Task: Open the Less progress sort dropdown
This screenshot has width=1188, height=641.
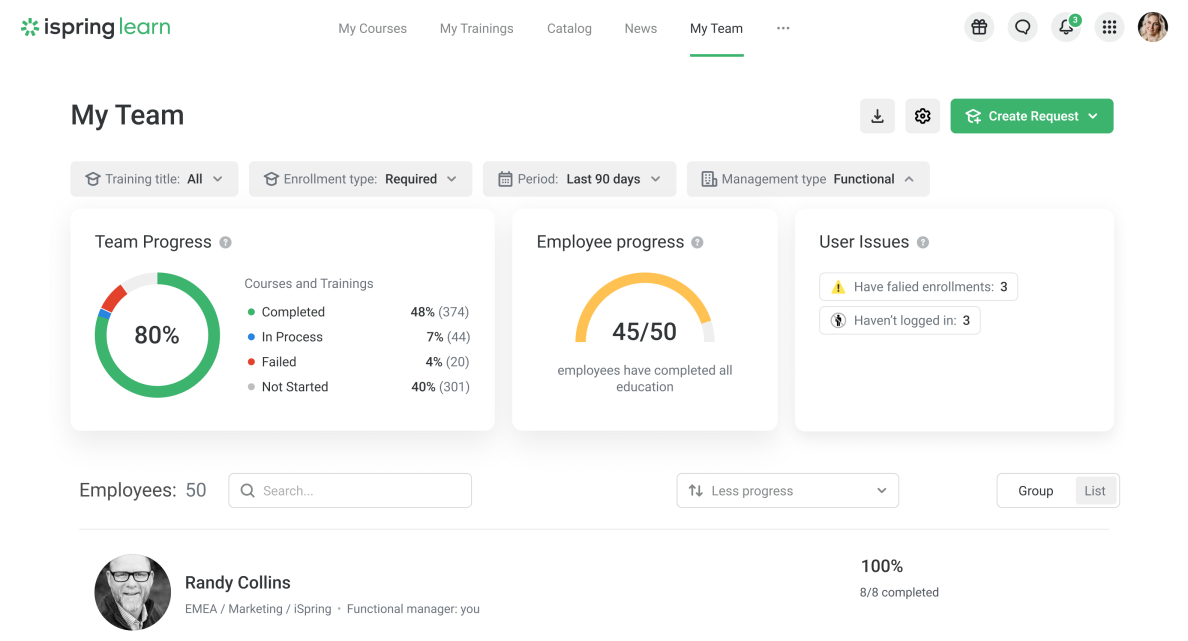Action: 787,490
